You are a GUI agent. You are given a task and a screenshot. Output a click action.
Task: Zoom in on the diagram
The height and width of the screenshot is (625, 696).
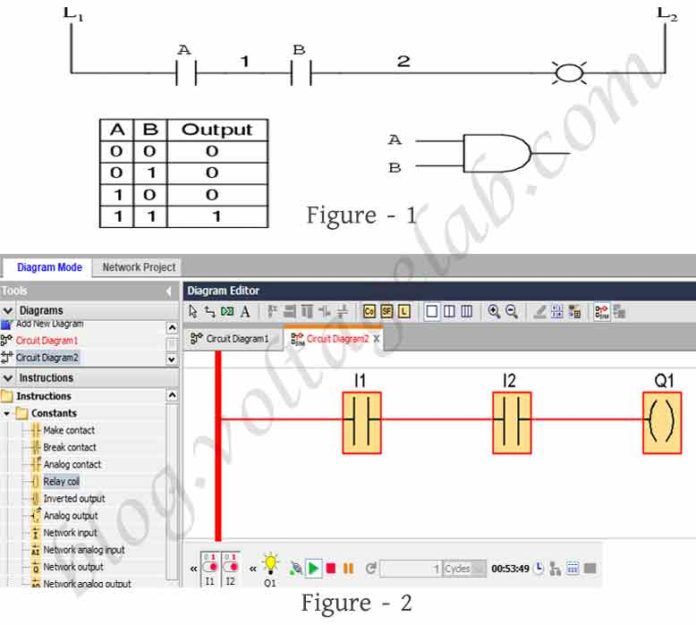coord(494,312)
